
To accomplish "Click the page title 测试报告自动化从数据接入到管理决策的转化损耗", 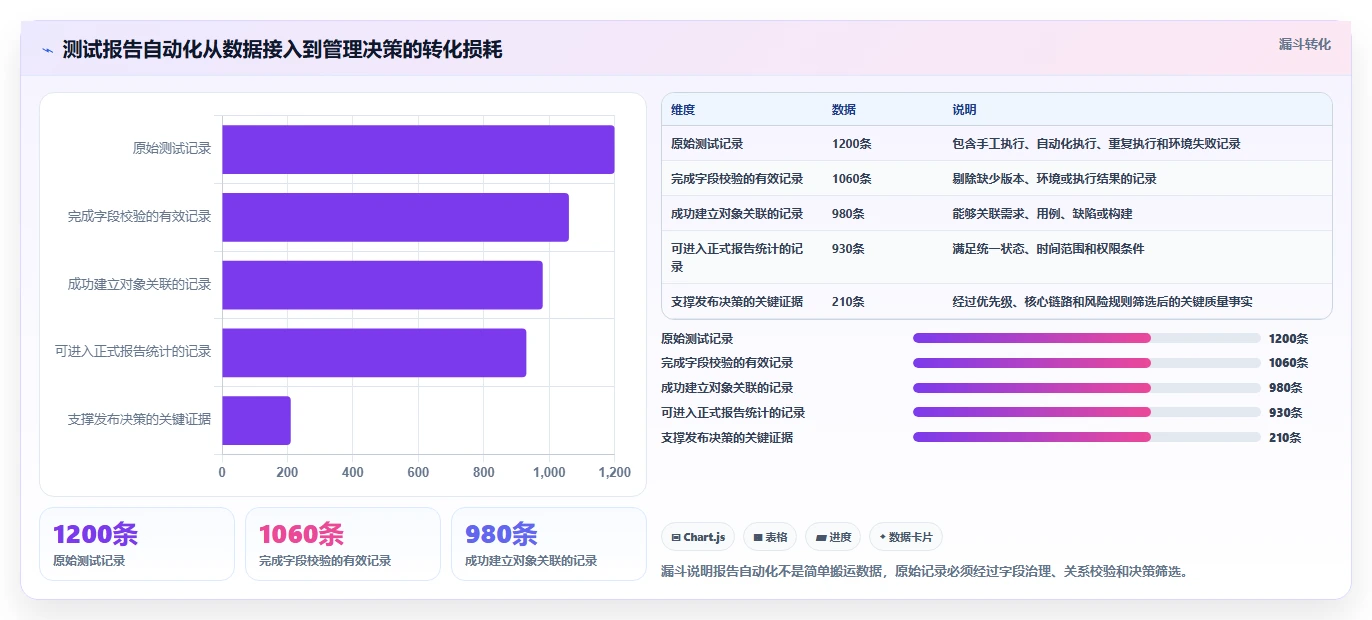I will click(x=282, y=50).
